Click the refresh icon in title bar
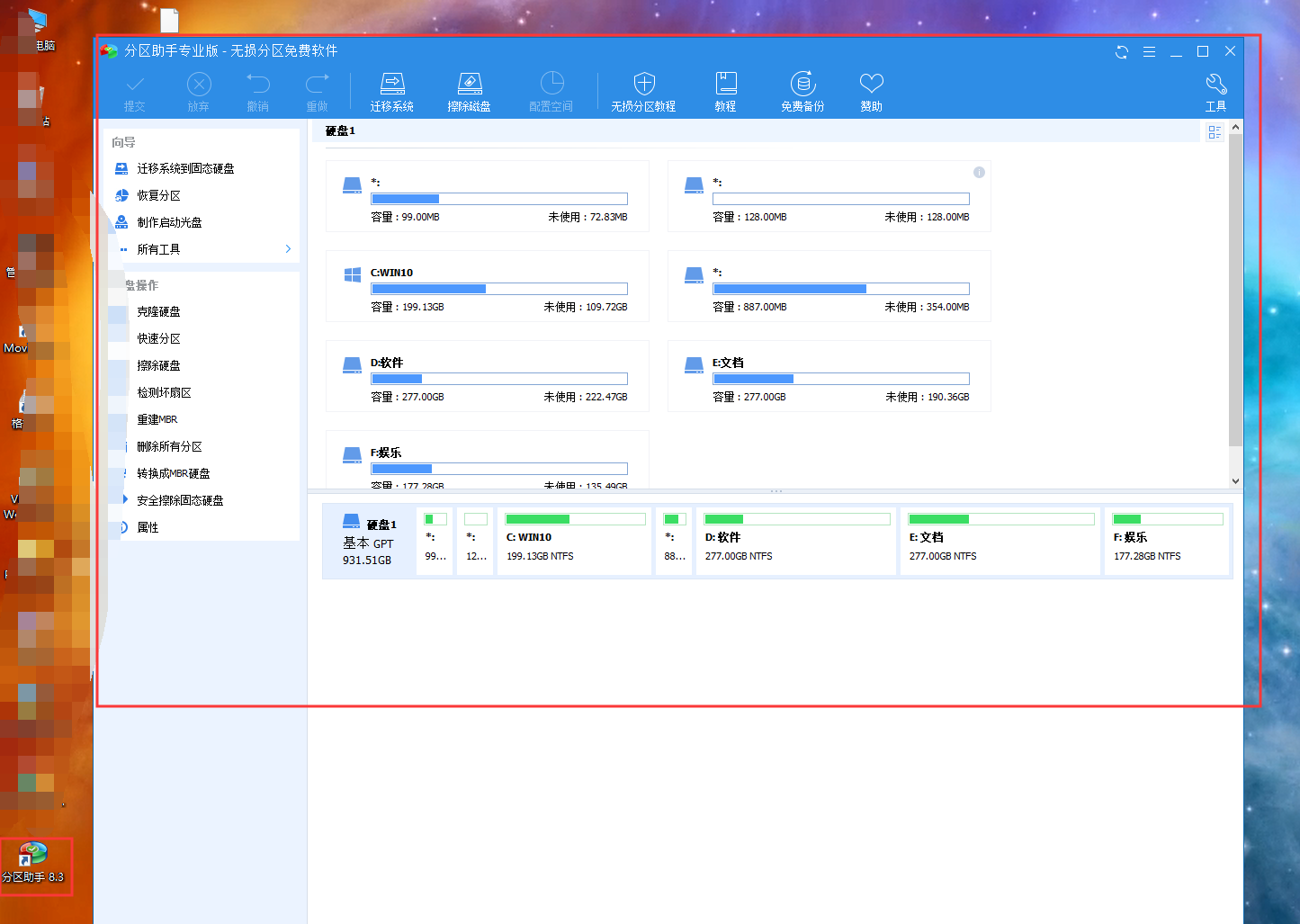Image resolution: width=1300 pixels, height=924 pixels. tap(1122, 52)
